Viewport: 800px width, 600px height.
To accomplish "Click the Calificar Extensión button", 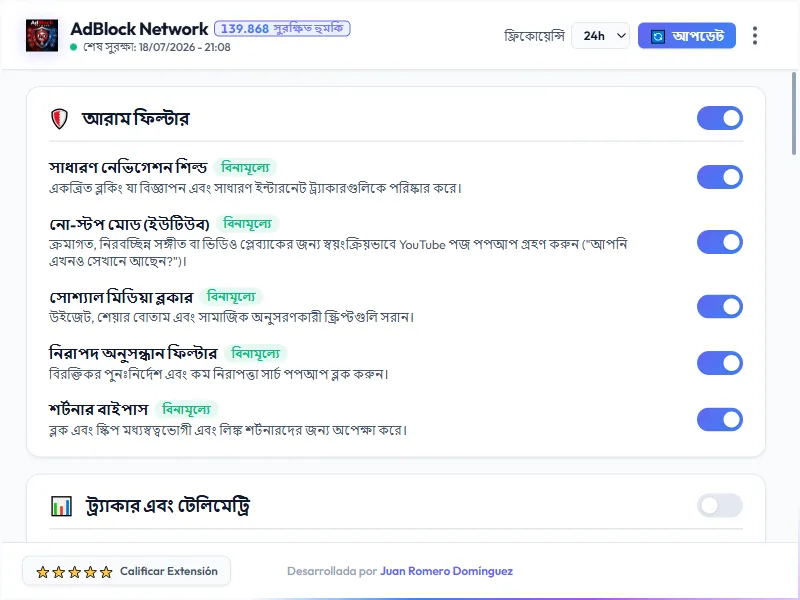I will click(127, 571).
